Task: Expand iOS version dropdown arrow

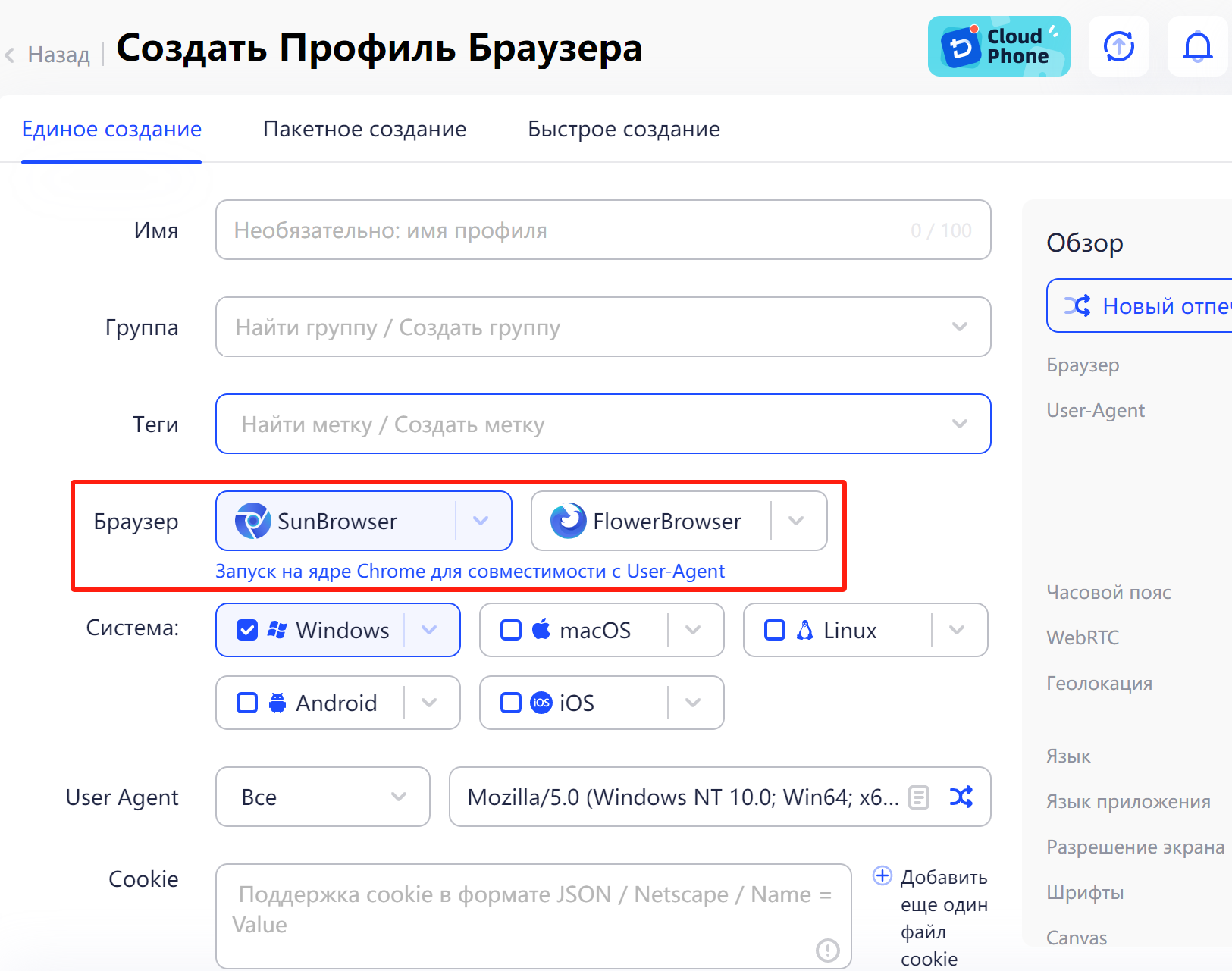Action: [x=693, y=703]
